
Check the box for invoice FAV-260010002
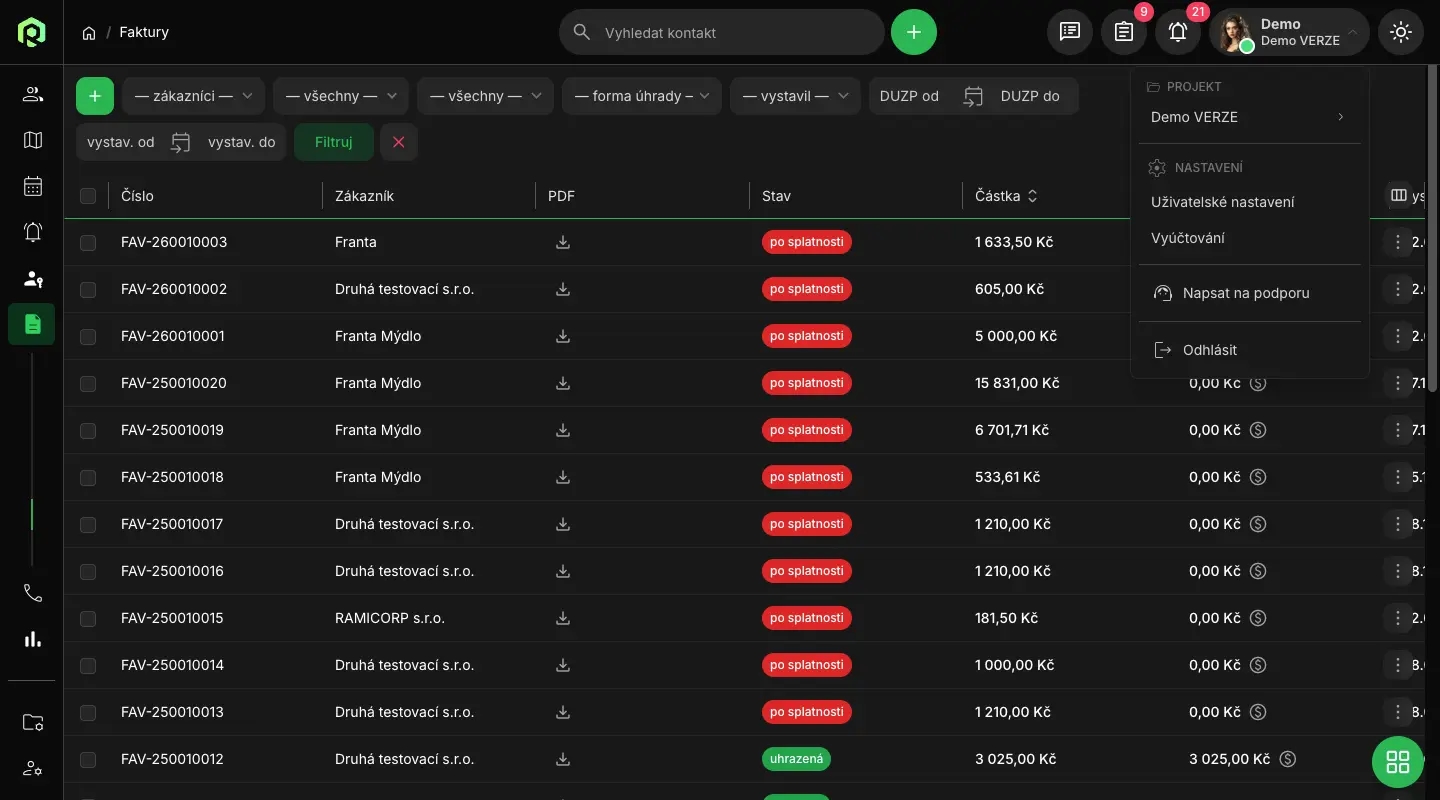coord(88,290)
